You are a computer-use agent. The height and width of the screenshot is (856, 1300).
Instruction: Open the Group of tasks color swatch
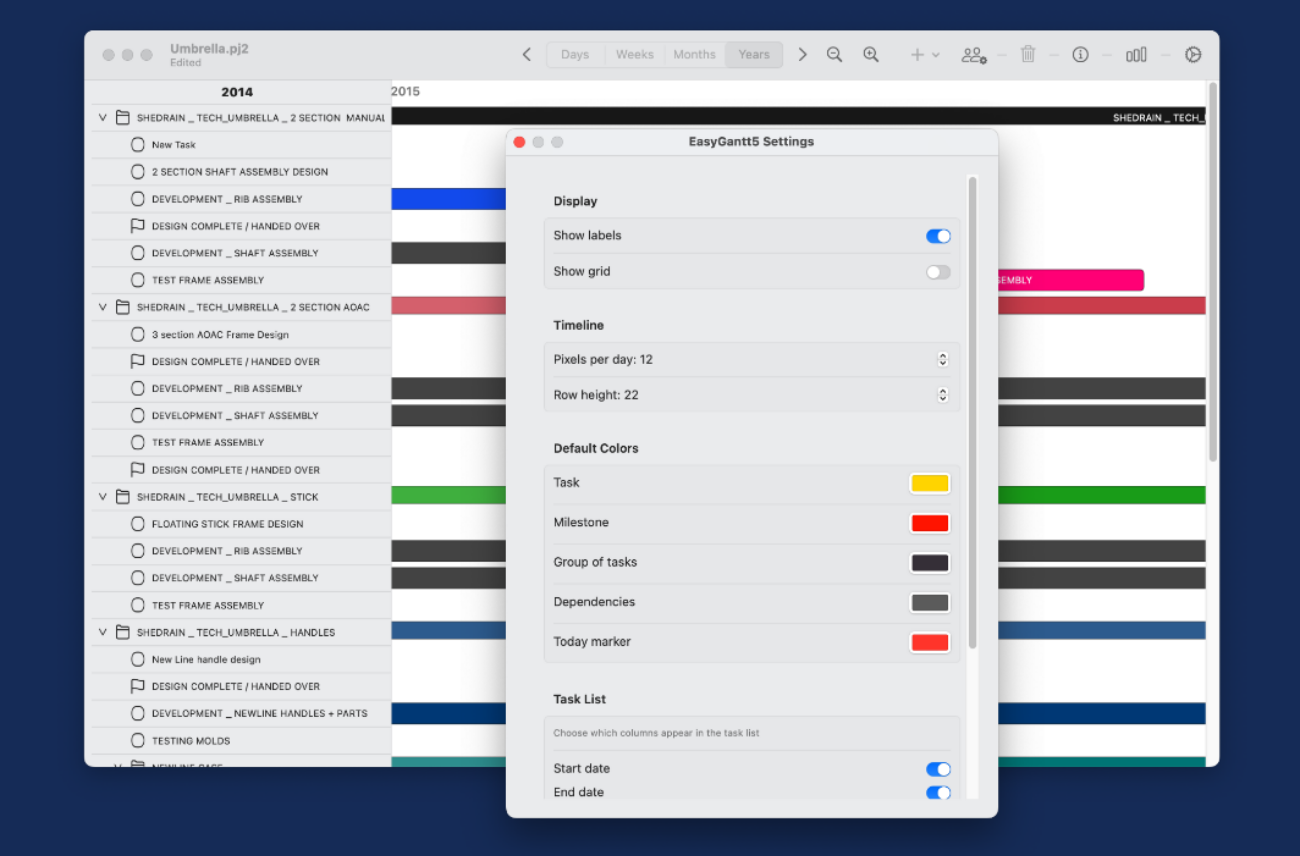pos(930,563)
